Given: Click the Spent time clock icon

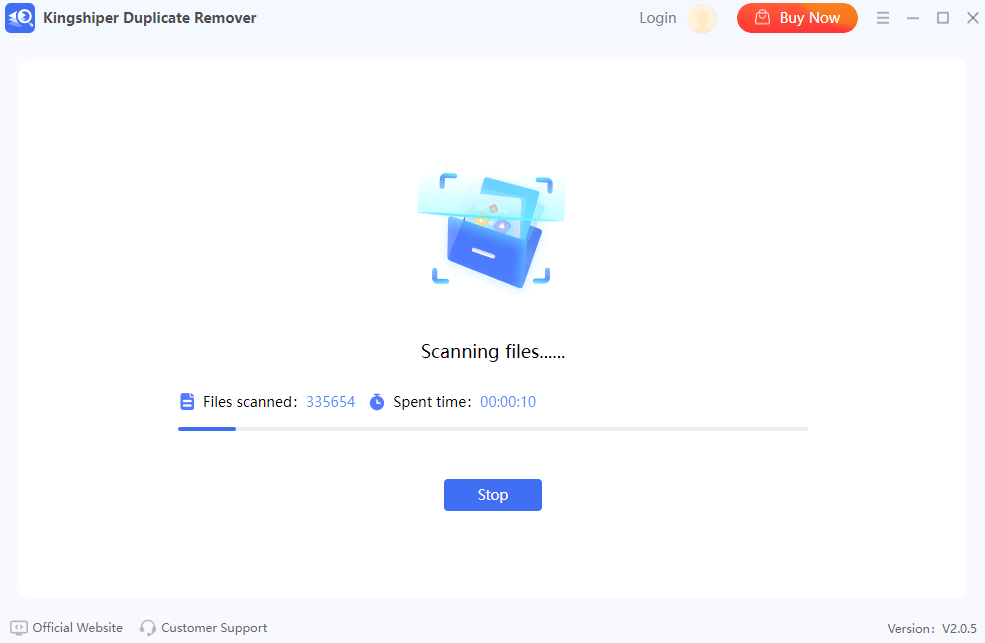Looking at the screenshot, I should point(377,402).
